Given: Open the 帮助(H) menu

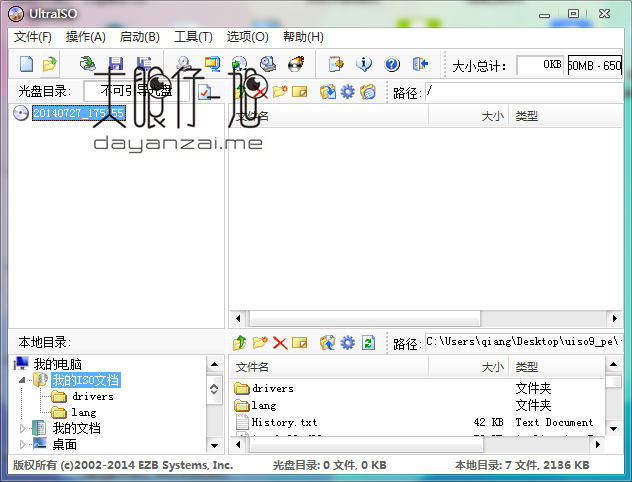Looking at the screenshot, I should pos(303,37).
